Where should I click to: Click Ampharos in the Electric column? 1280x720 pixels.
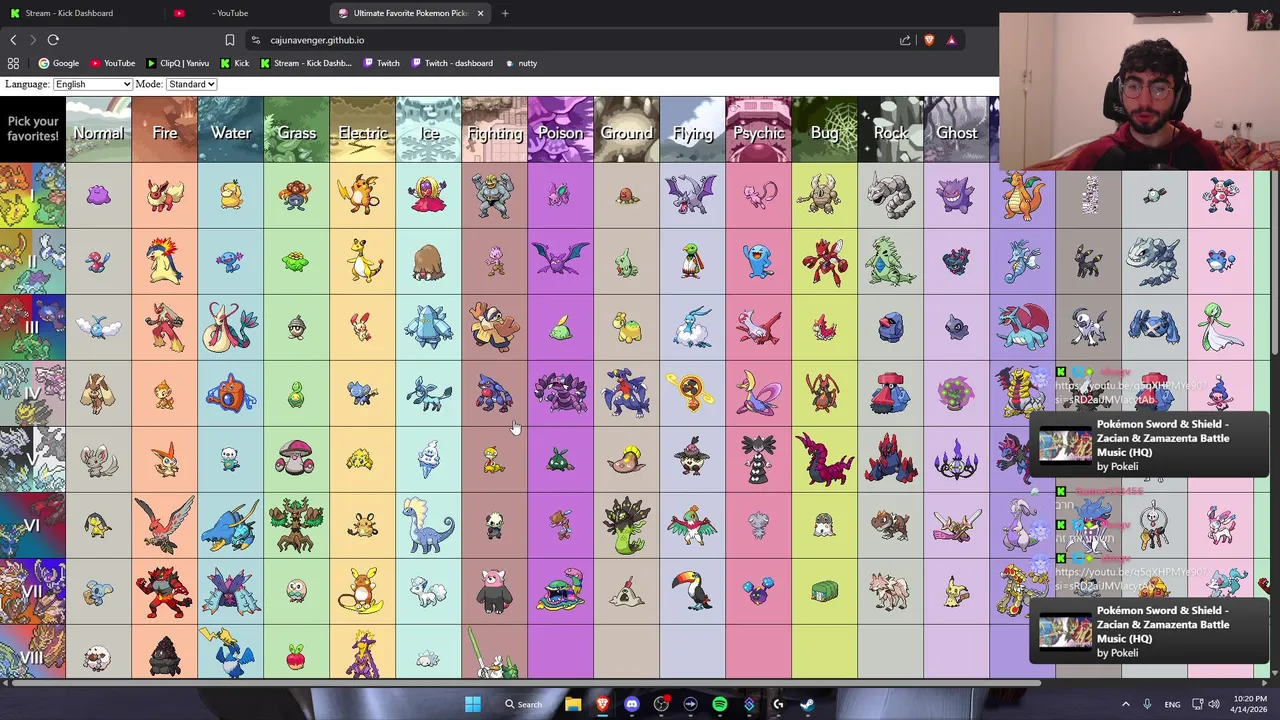[x=363, y=262]
